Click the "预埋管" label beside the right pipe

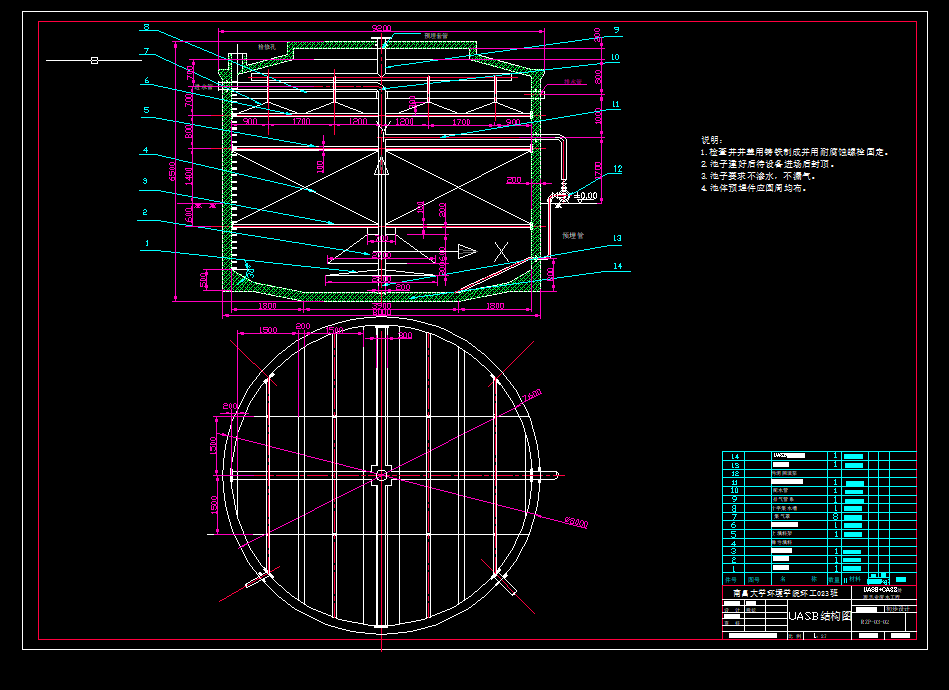(x=573, y=235)
